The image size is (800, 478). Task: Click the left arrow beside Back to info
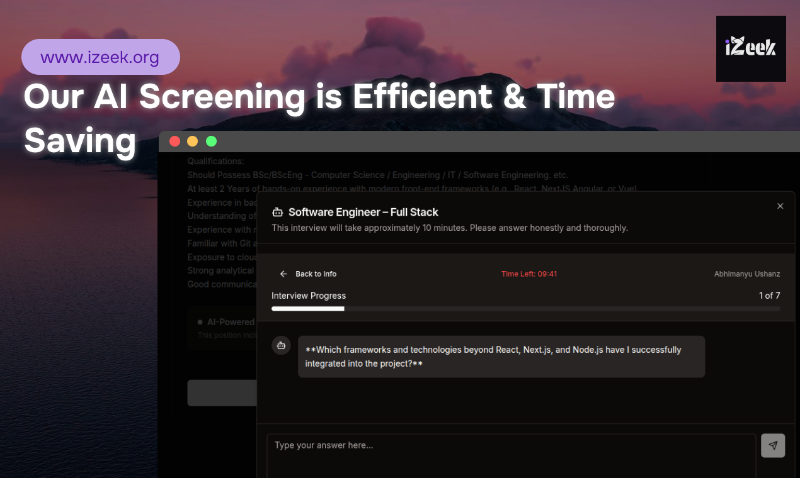283,273
